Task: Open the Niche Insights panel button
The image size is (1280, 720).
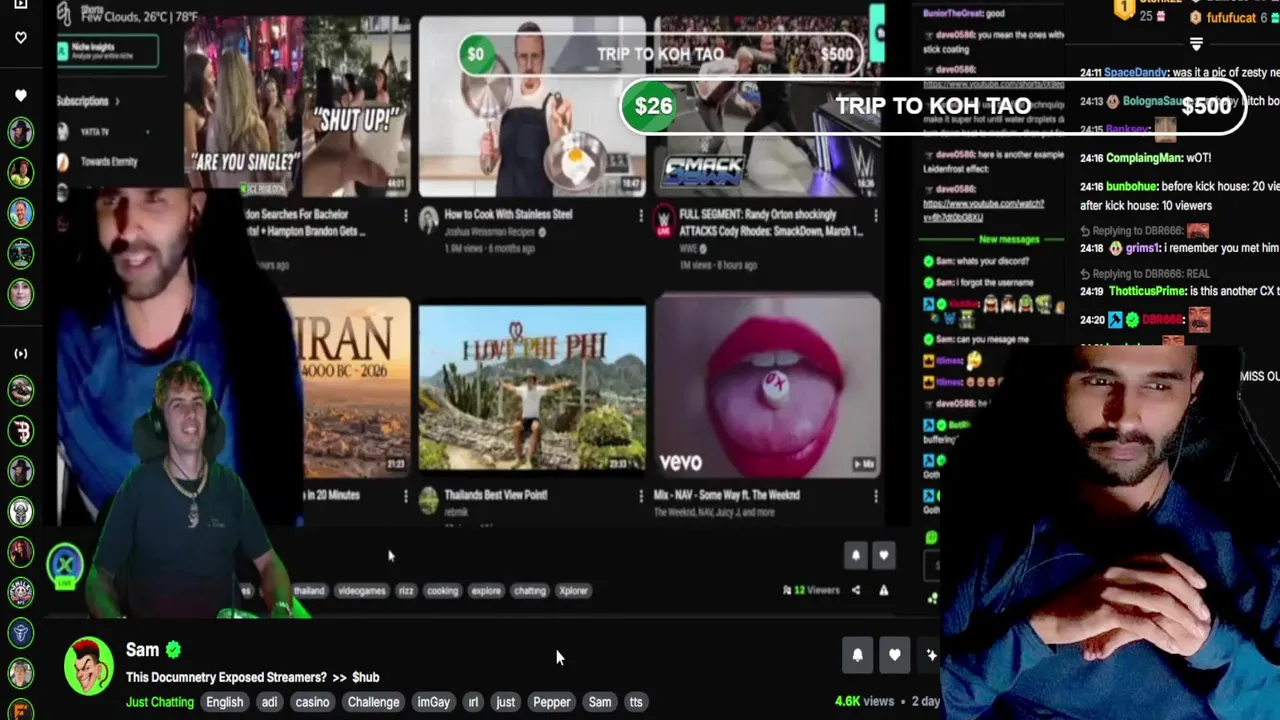Action: tap(108, 51)
